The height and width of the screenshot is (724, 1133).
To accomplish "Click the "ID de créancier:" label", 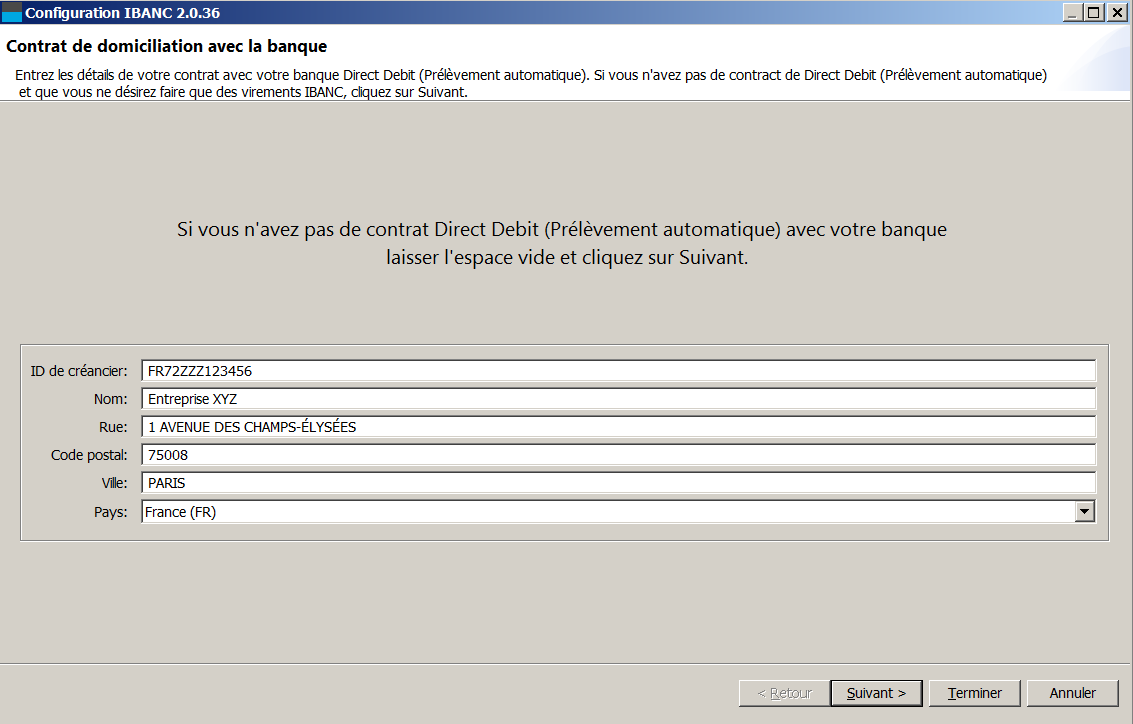I will pyautogui.click(x=79, y=371).
